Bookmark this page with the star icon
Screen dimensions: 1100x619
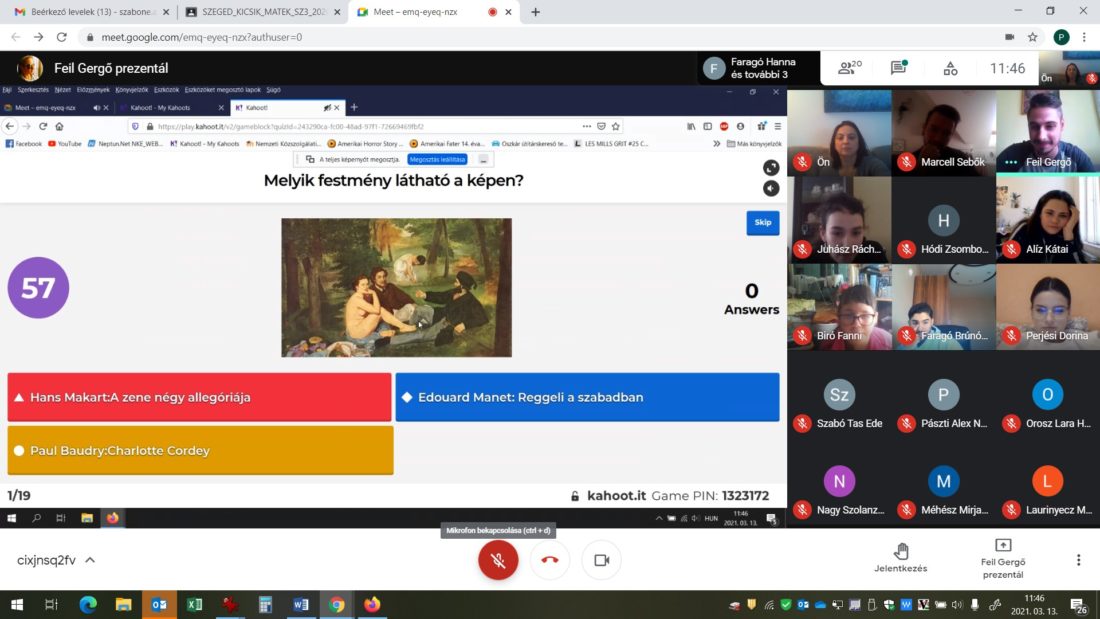[x=1033, y=37]
